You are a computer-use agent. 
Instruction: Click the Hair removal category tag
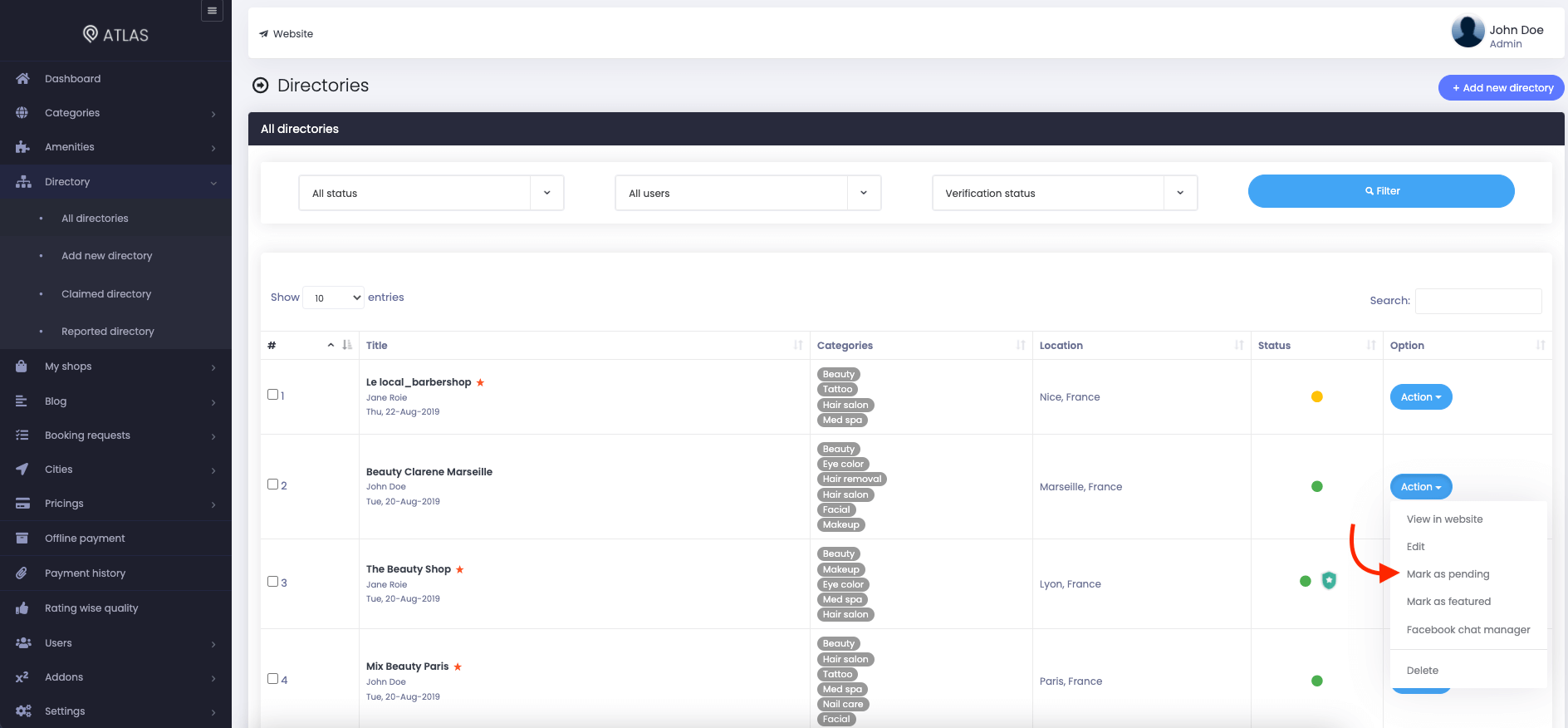point(852,480)
